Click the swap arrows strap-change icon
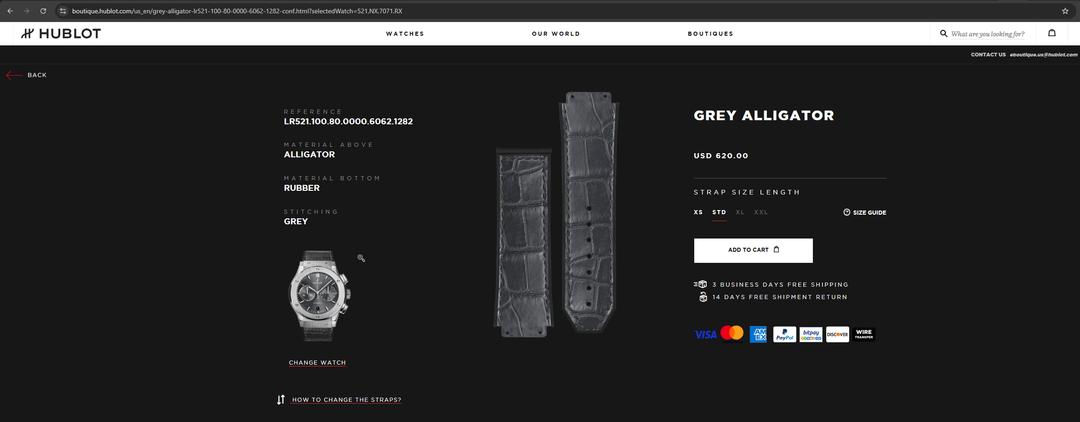1080x422 pixels. pos(280,399)
